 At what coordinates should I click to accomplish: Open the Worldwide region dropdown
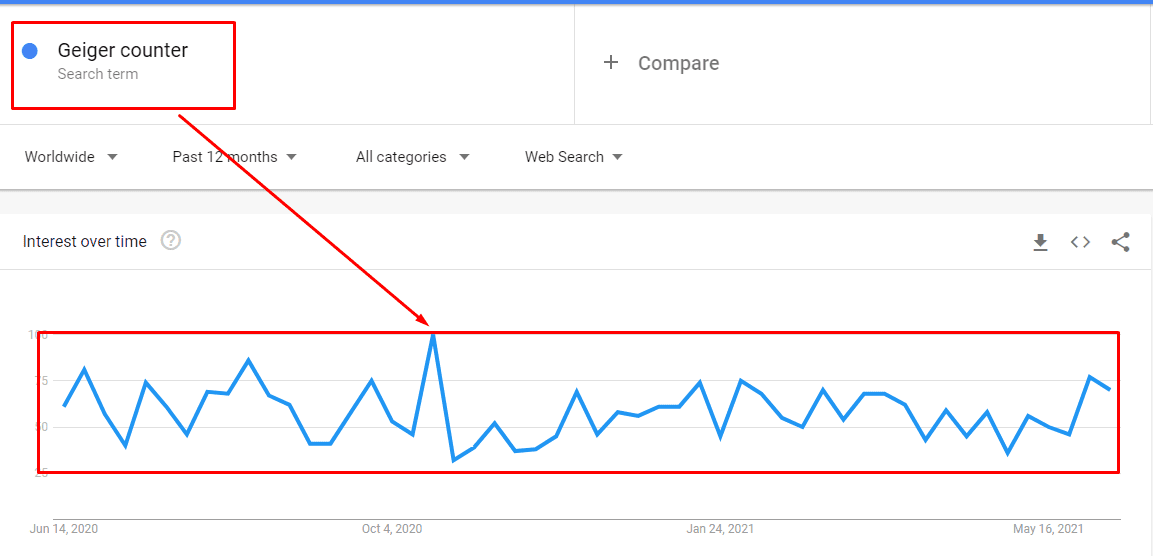click(x=71, y=157)
